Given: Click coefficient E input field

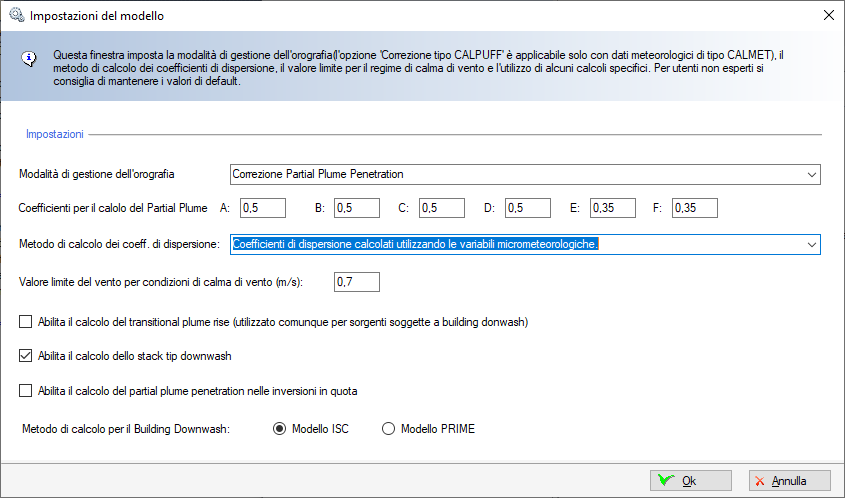Looking at the screenshot, I should point(612,208).
